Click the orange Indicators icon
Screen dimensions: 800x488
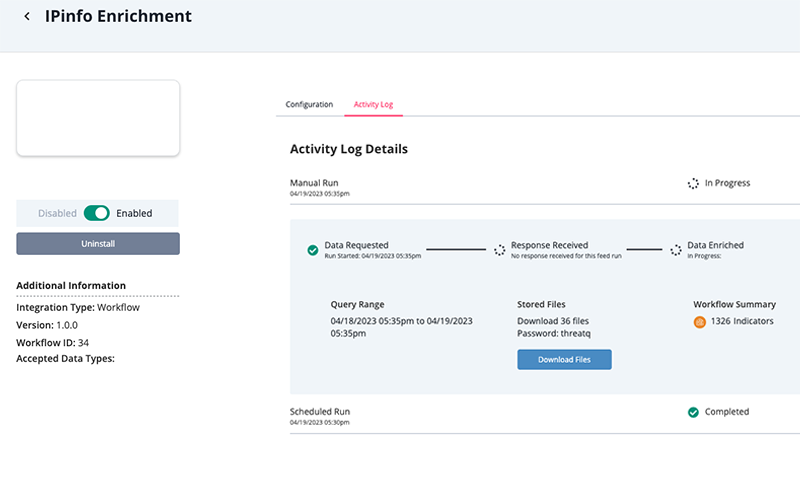699,322
